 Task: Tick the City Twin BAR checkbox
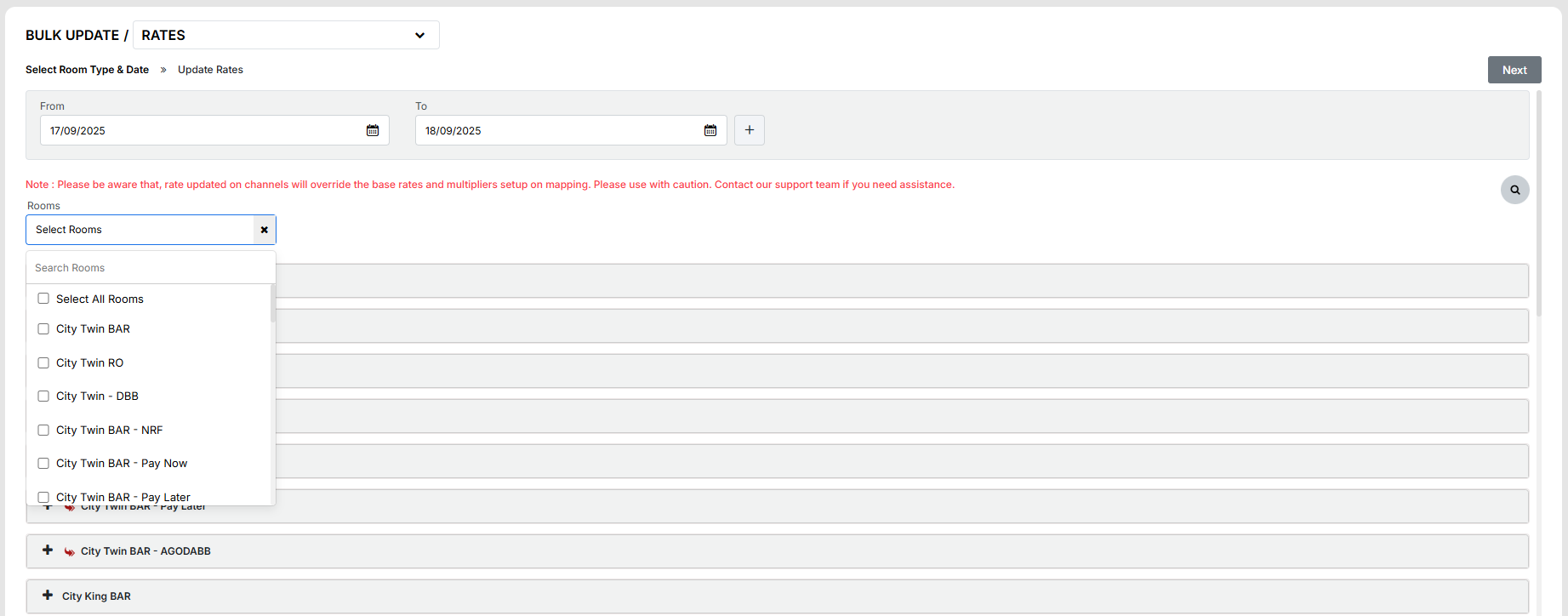43,329
